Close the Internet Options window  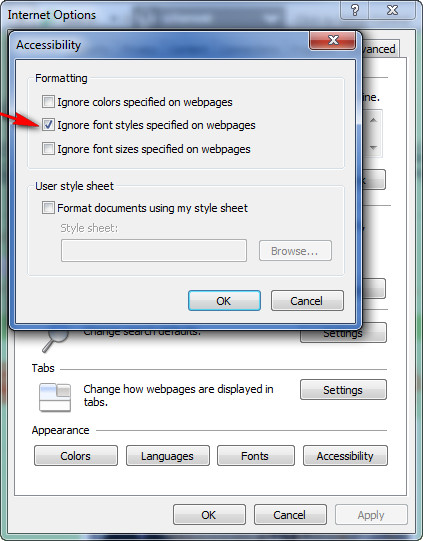click(392, 10)
